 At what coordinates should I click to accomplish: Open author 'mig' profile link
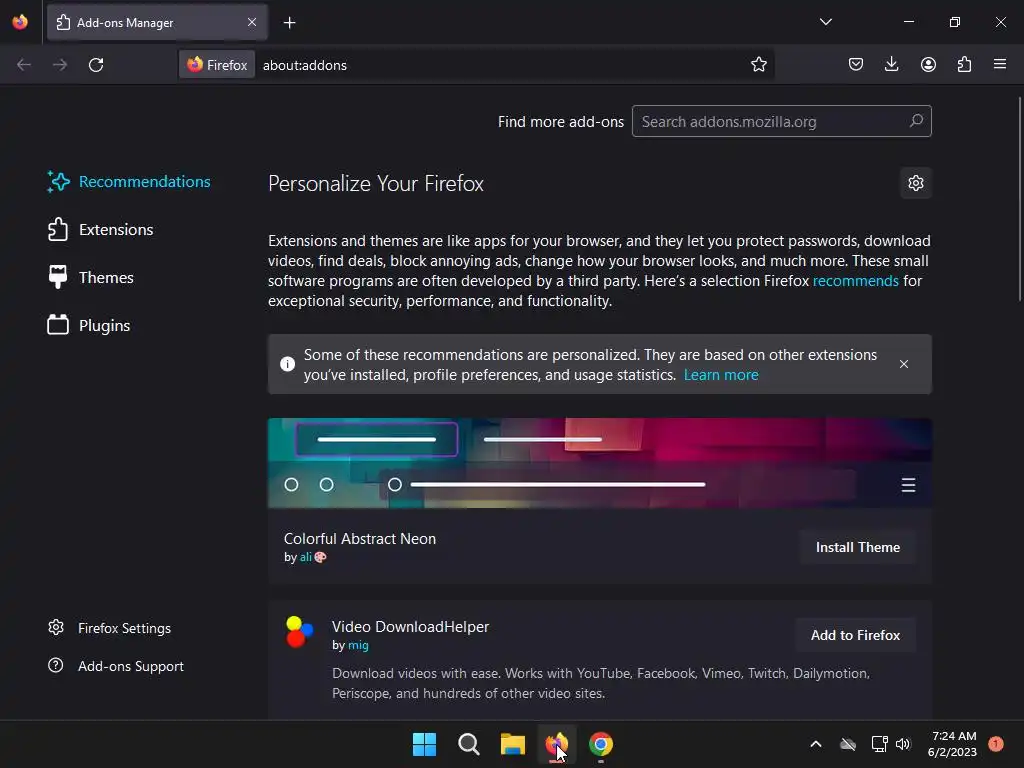coord(358,645)
